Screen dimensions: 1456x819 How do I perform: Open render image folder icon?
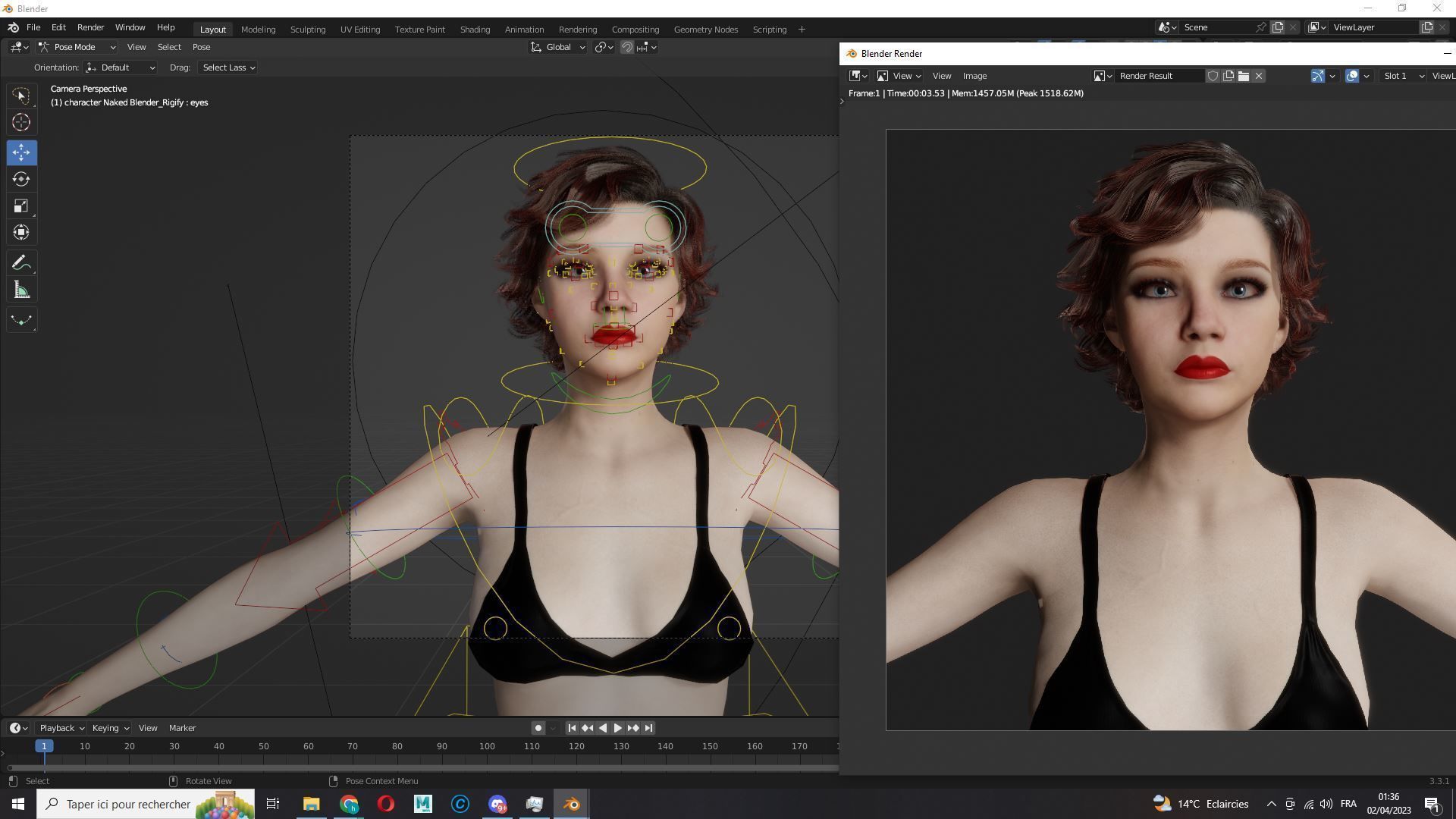click(x=1244, y=76)
